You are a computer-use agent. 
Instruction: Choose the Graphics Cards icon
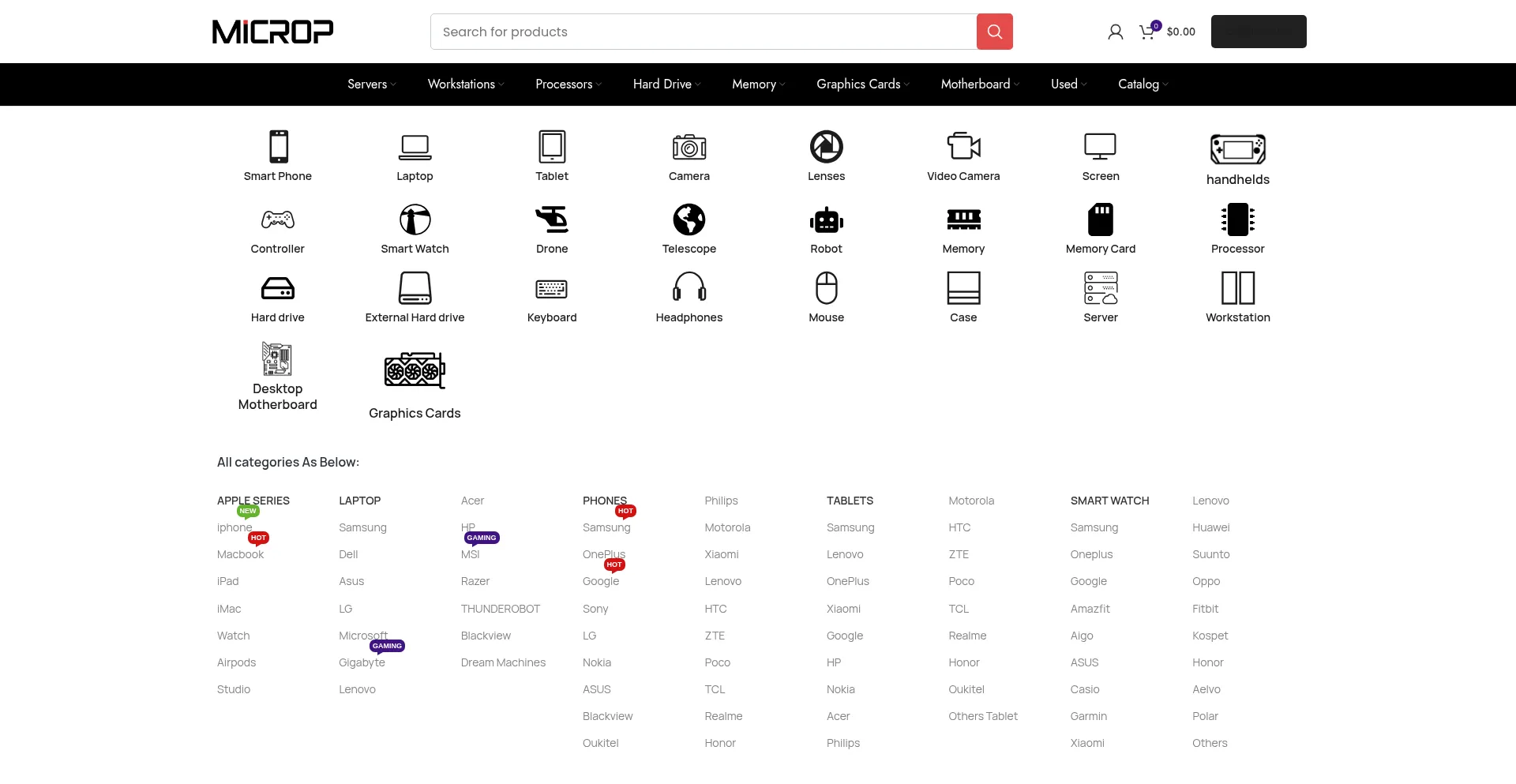pyautogui.click(x=415, y=371)
